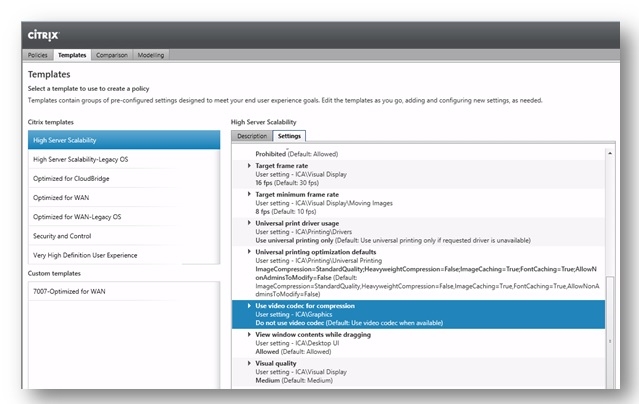Switch to the Comparison tab
Viewport: 639px width, 404px height.
[112, 55]
